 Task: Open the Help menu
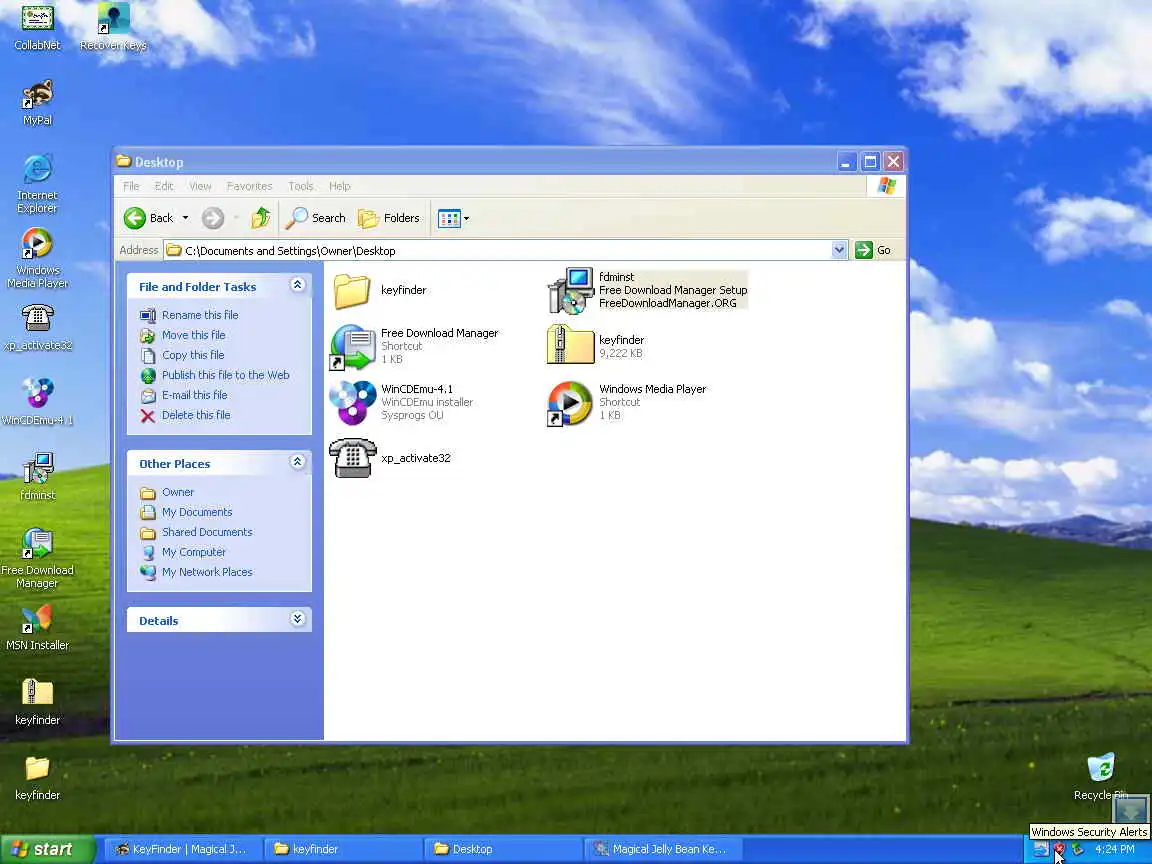(x=339, y=186)
